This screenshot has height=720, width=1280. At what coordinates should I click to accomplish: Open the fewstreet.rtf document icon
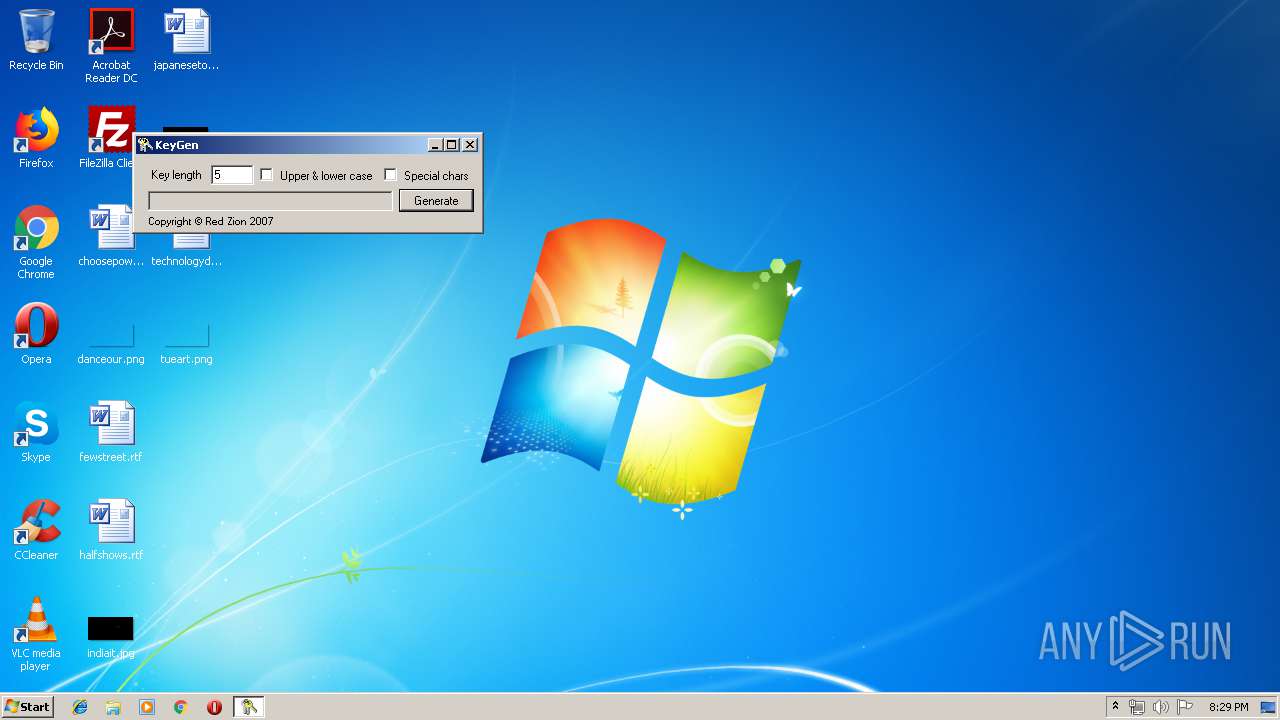[x=111, y=432]
